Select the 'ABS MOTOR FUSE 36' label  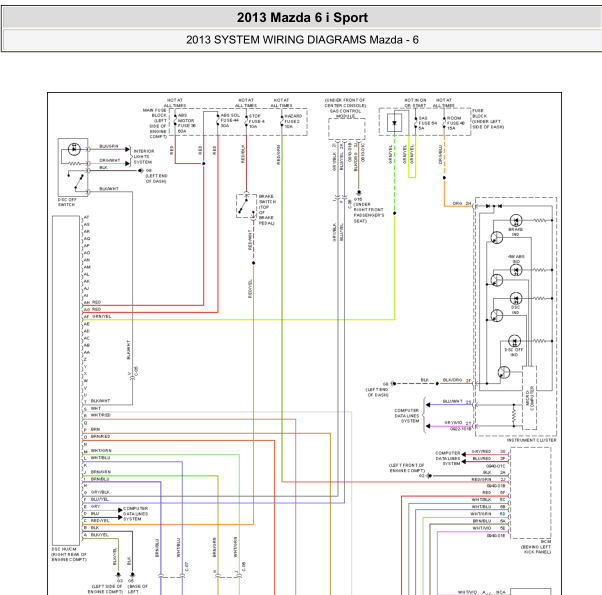click(x=187, y=123)
